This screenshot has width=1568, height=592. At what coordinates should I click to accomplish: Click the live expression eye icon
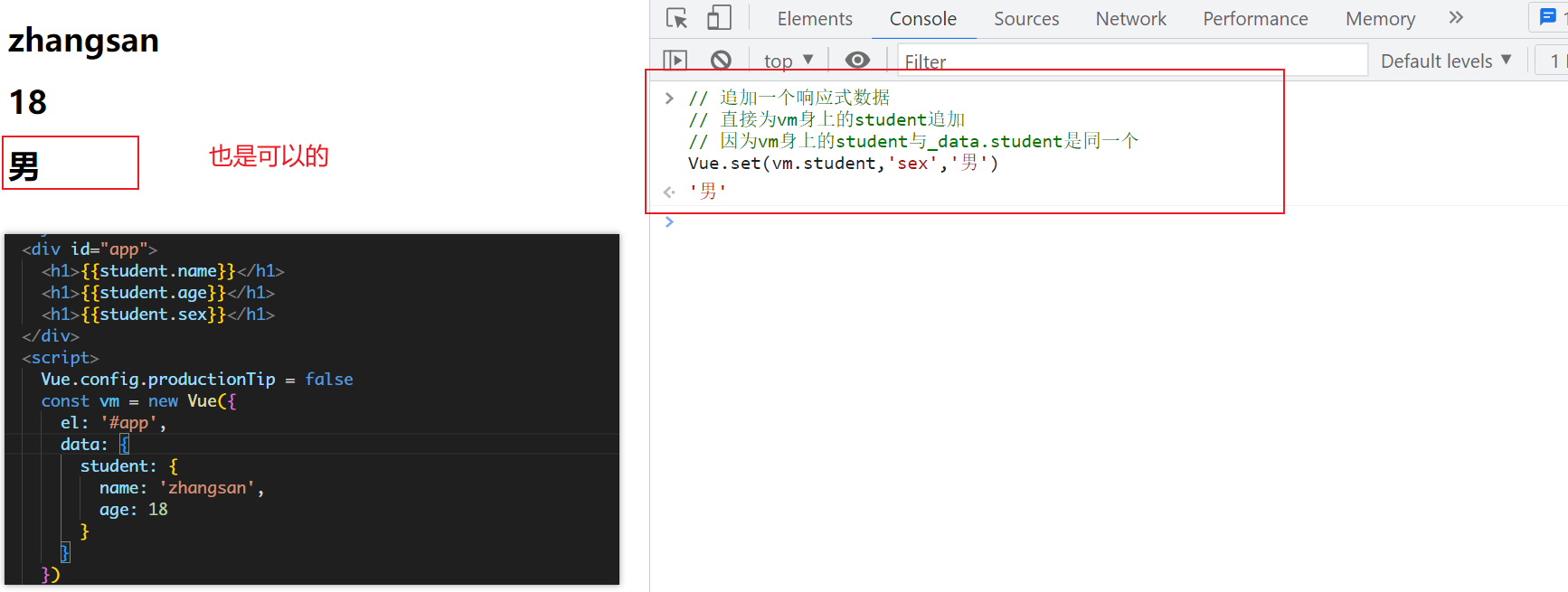point(857,61)
